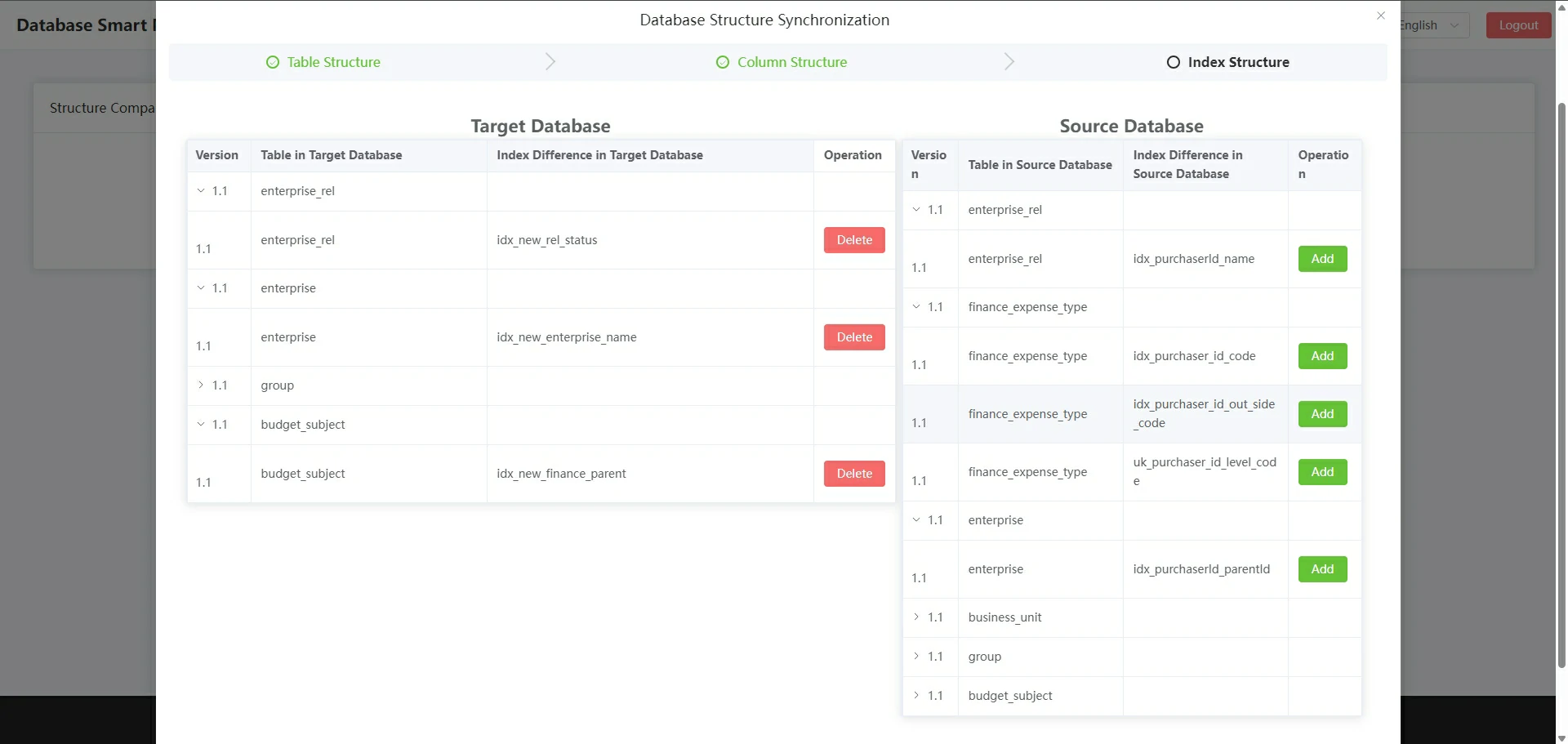The height and width of the screenshot is (744, 1568).
Task: Delete index idx_new_enterprise_name
Action: tap(854, 337)
